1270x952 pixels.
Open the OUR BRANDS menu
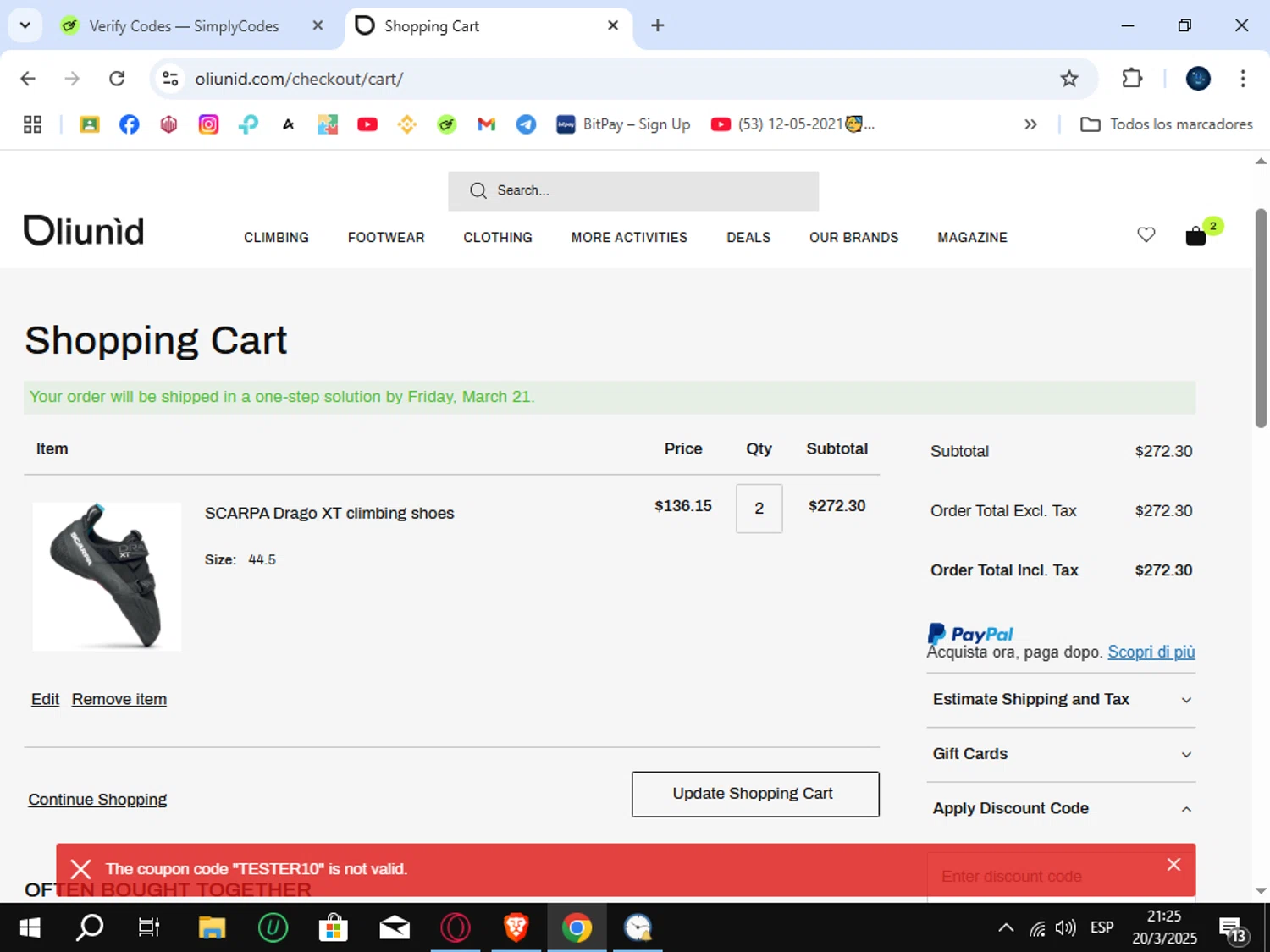pos(853,238)
